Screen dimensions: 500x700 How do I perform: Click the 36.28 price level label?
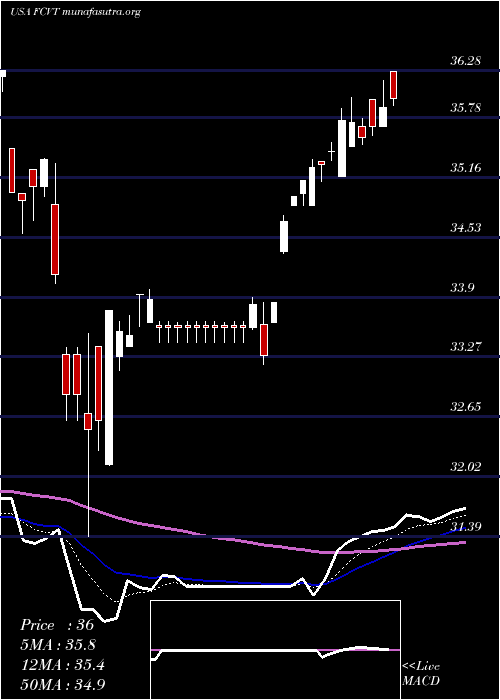465,61
